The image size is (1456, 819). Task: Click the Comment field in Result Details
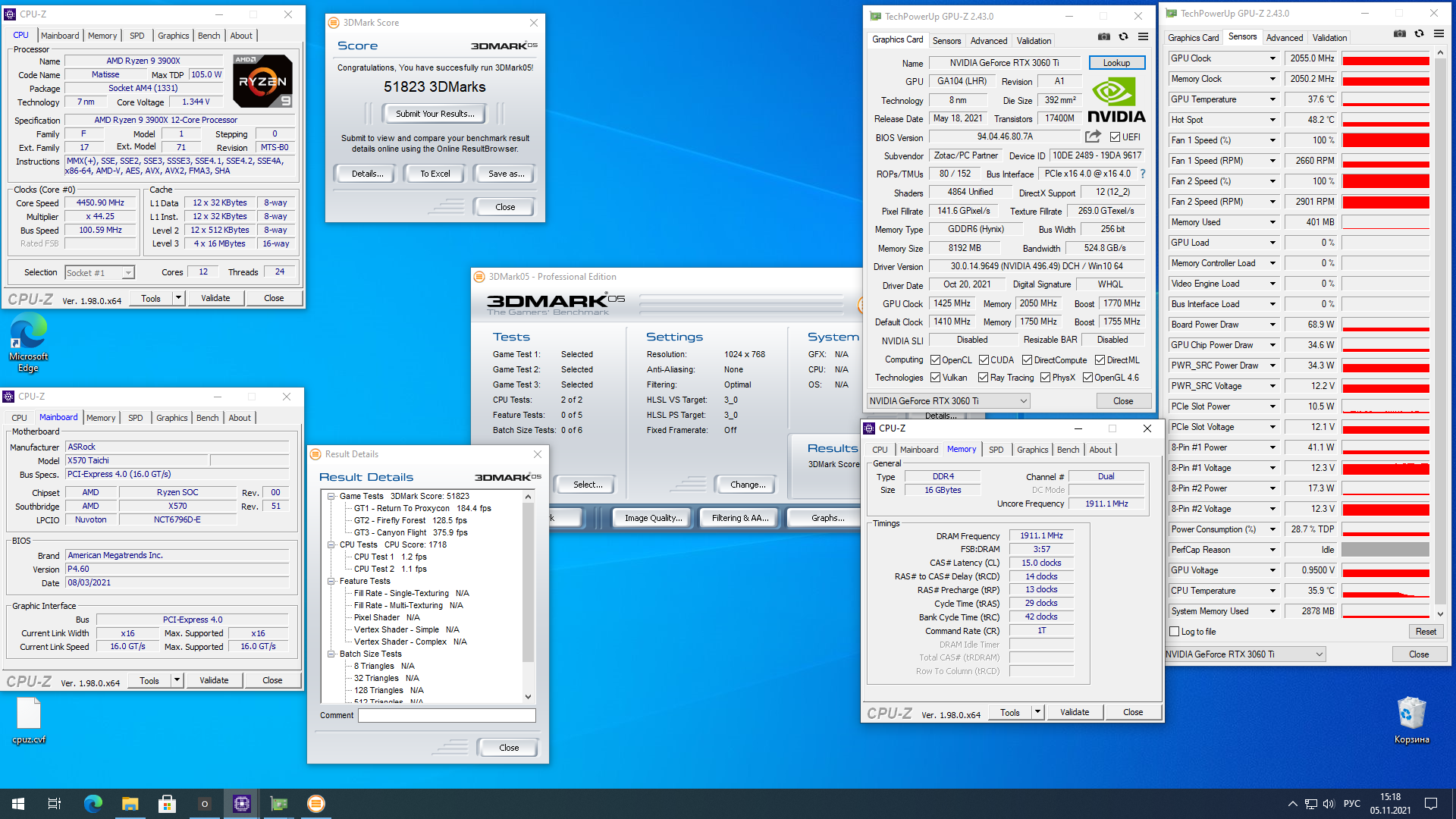tap(447, 716)
